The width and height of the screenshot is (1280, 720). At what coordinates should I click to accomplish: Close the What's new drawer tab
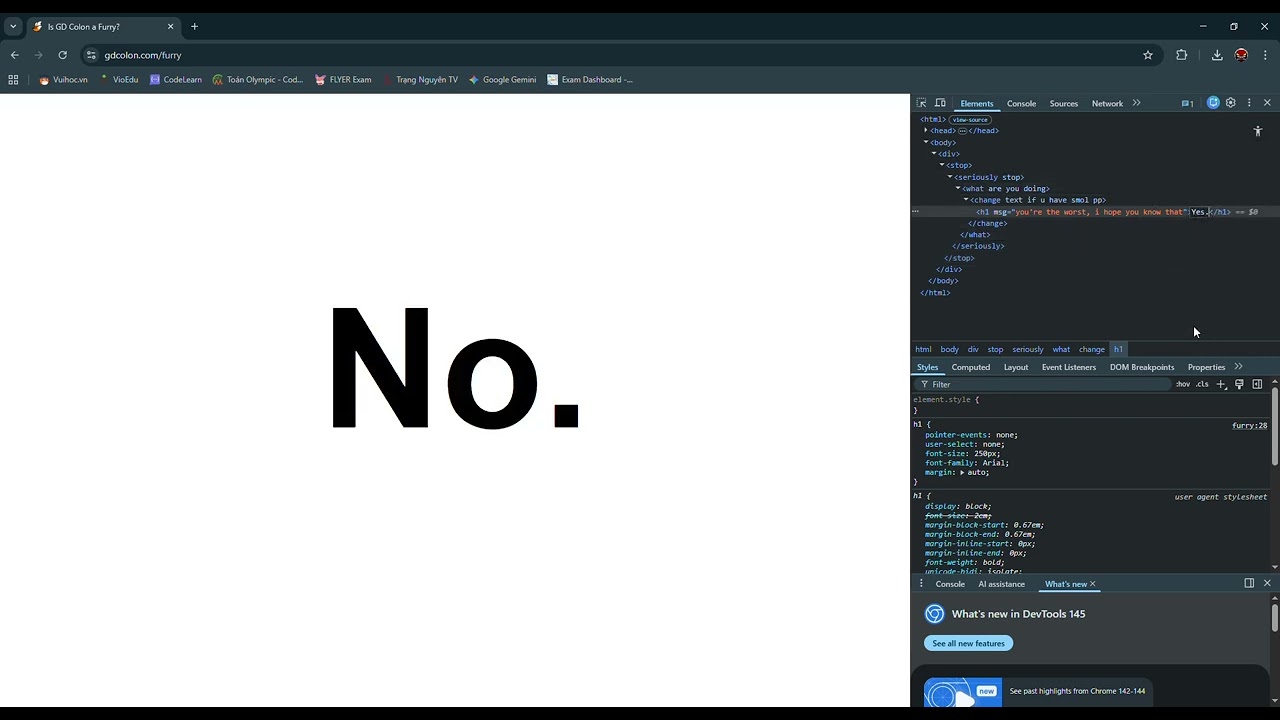coord(1092,584)
